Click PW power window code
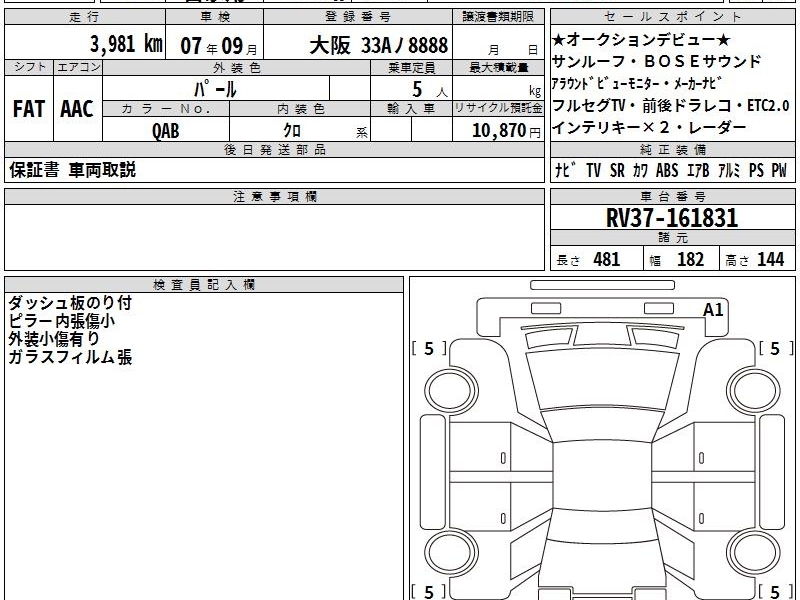Image resolution: width=800 pixels, height=600 pixels. pos(779,170)
